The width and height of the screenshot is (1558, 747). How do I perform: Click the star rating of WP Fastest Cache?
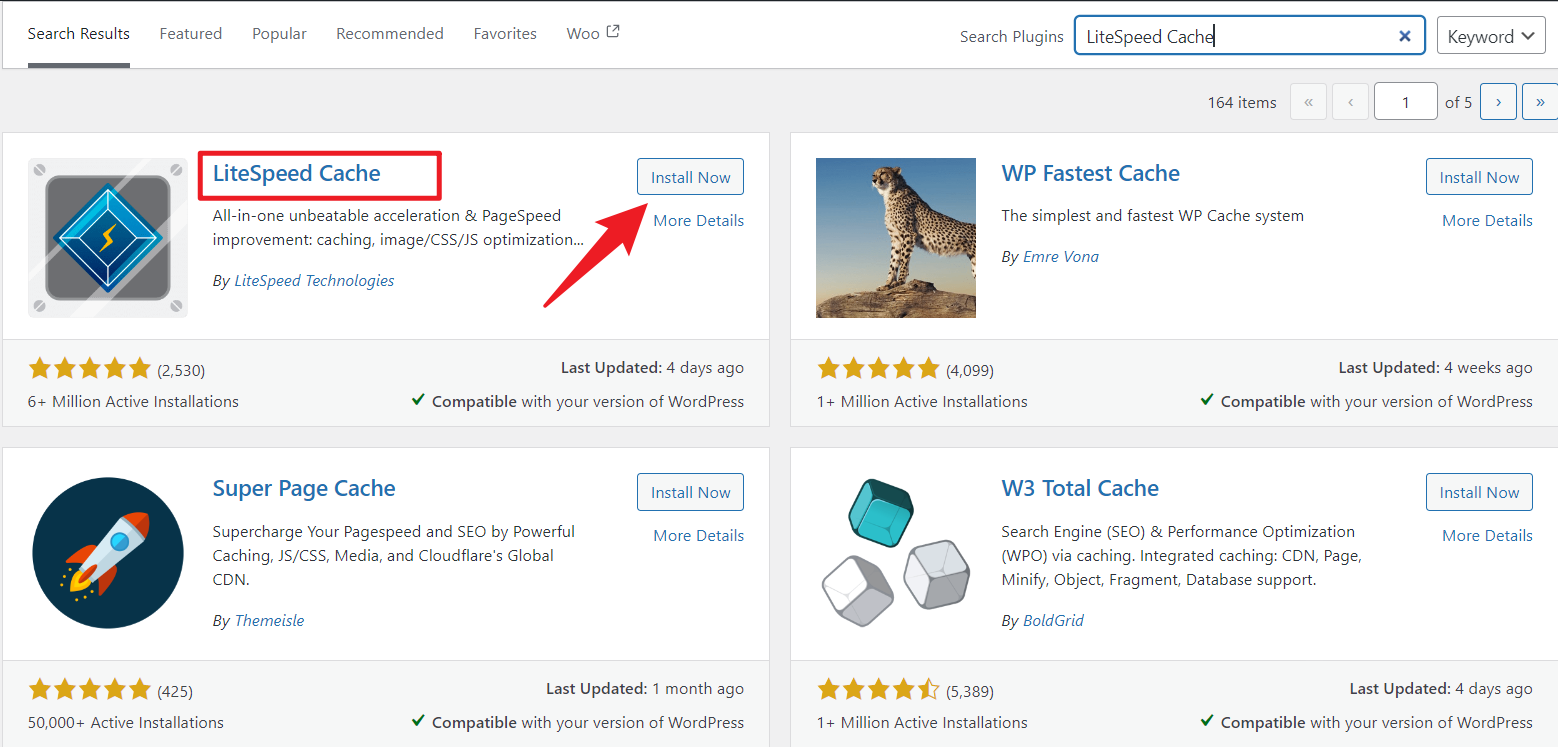coord(878,368)
